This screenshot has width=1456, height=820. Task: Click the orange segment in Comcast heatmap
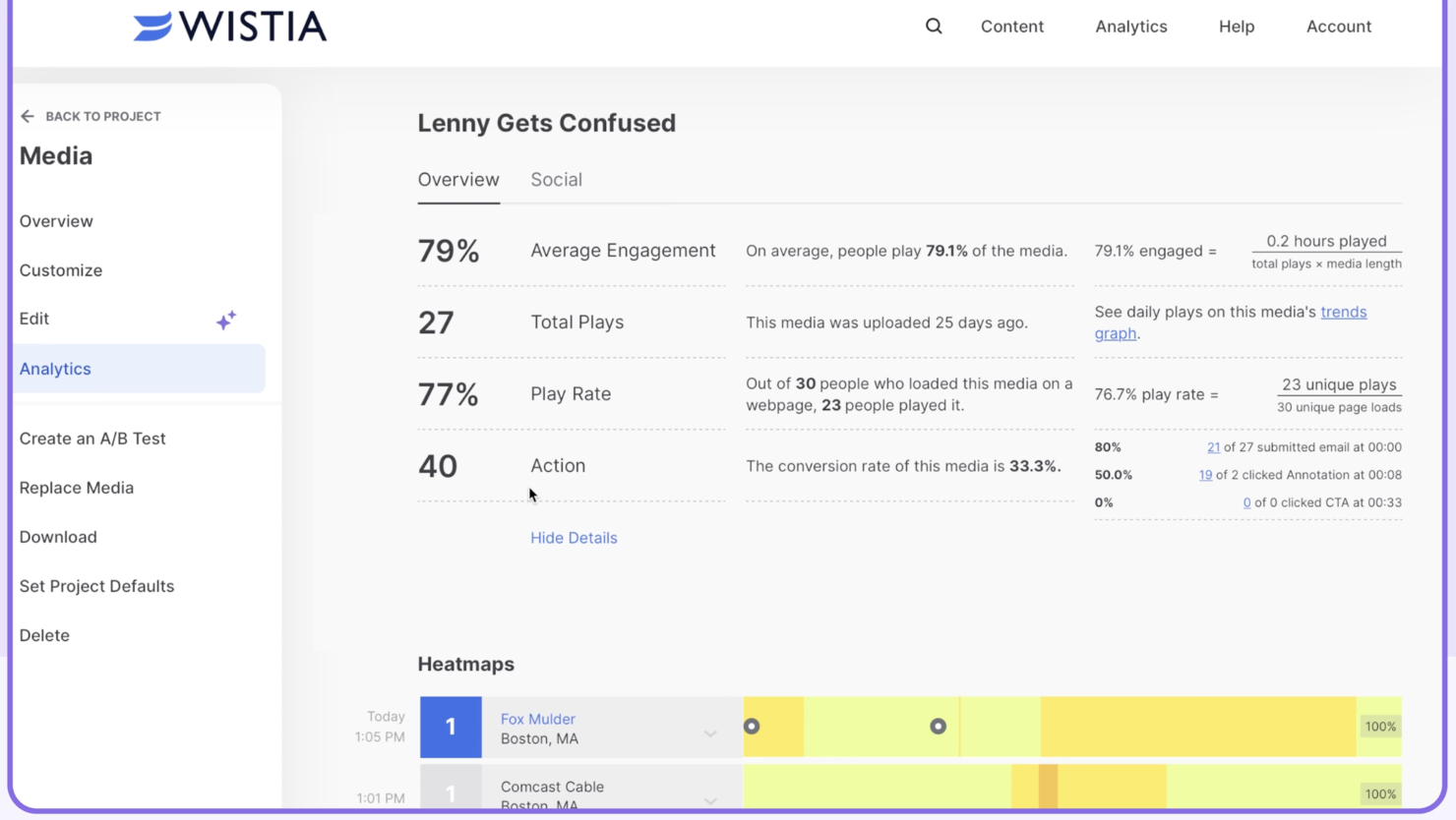coord(1049,789)
